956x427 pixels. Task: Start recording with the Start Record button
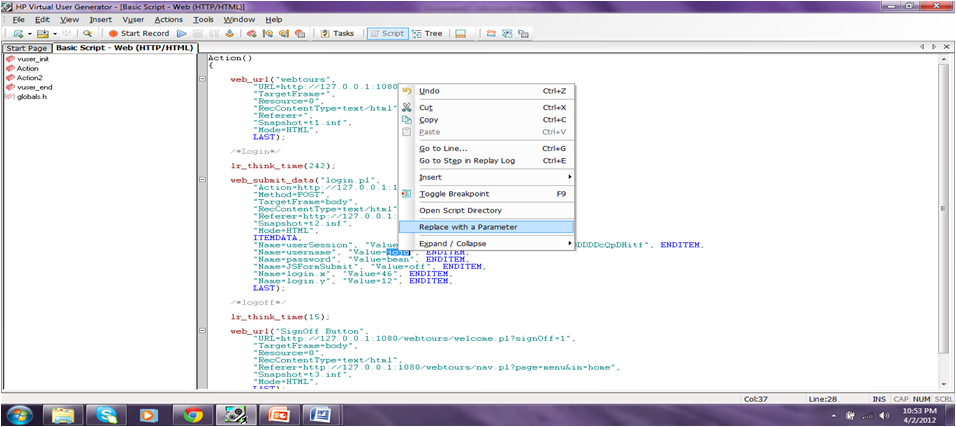[139, 34]
